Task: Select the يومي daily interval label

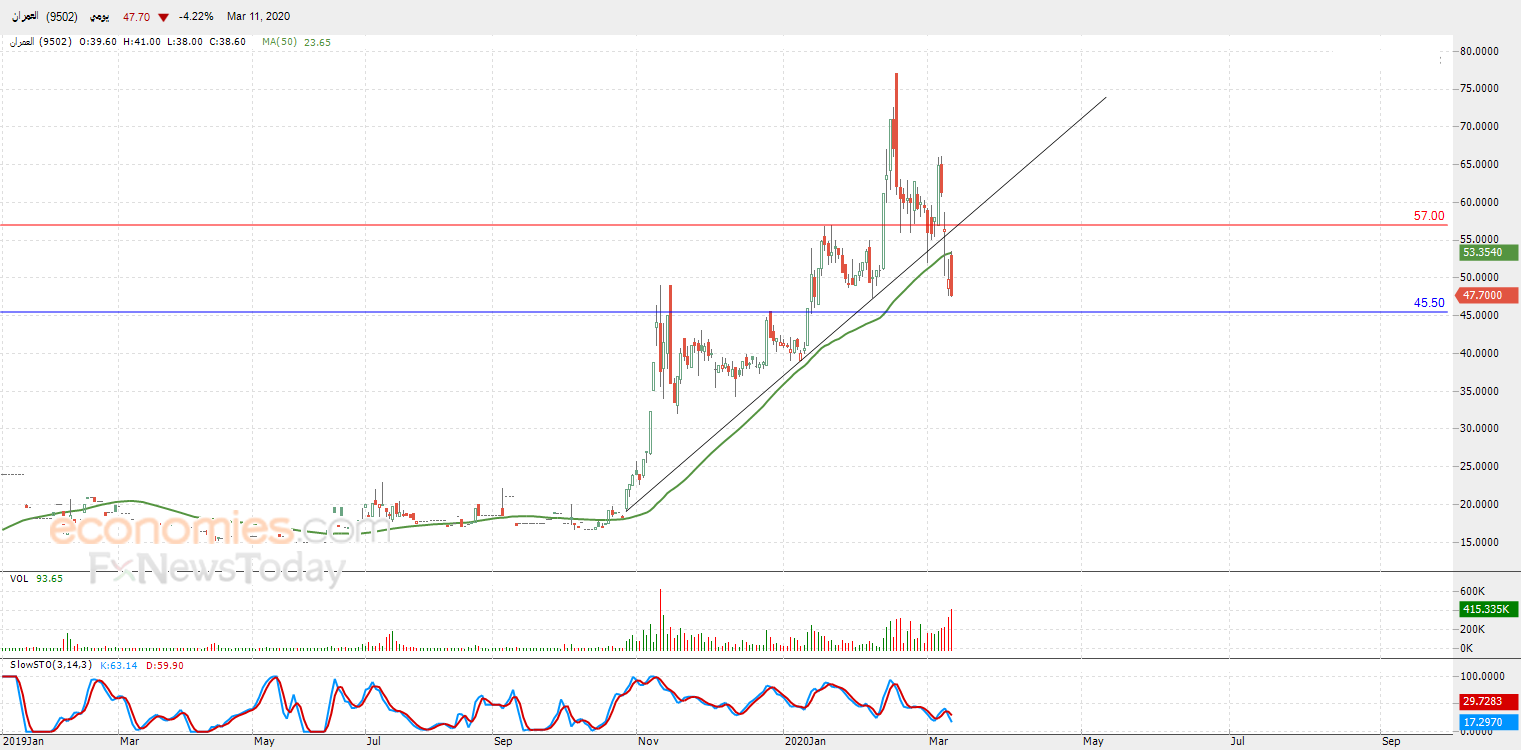Action: (101, 16)
